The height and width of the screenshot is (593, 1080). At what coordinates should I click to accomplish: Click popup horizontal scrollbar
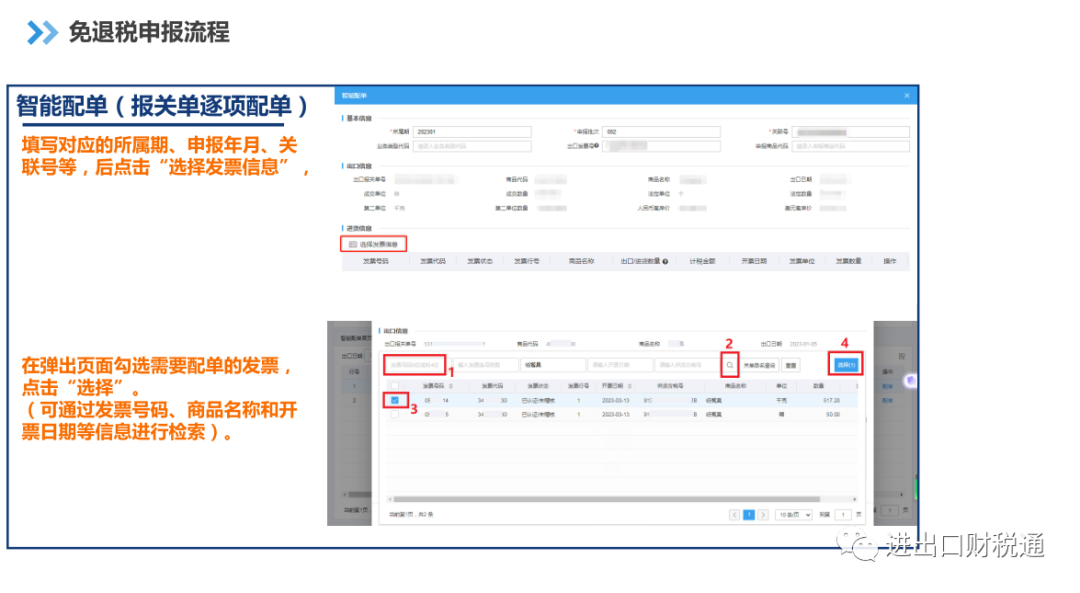[x=606, y=499]
